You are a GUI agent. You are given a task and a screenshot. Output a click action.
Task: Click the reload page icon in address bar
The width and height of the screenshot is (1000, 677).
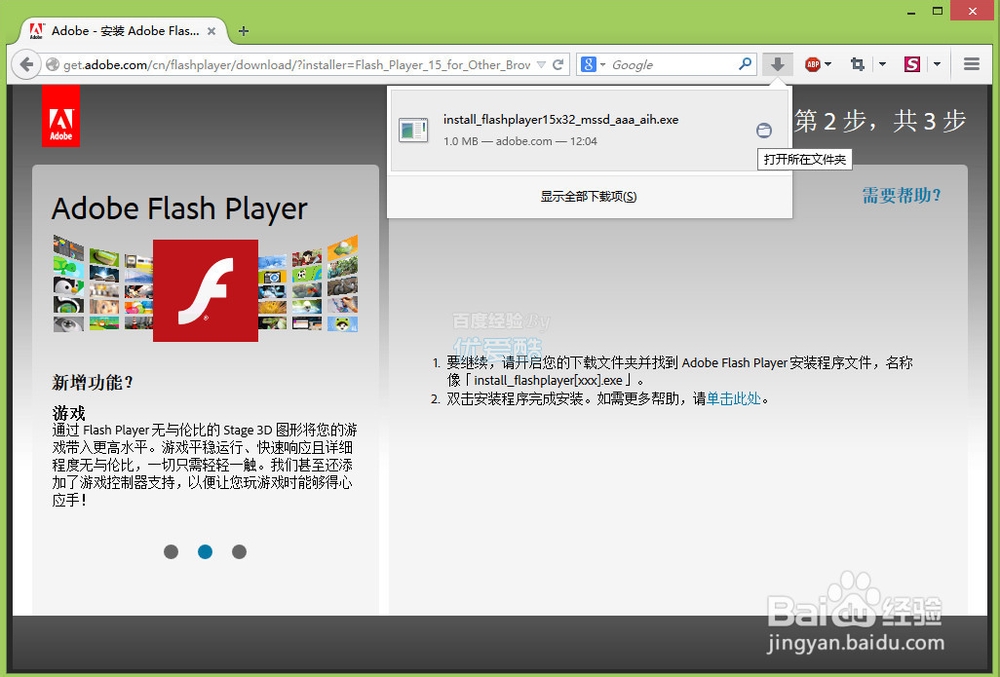(559, 63)
